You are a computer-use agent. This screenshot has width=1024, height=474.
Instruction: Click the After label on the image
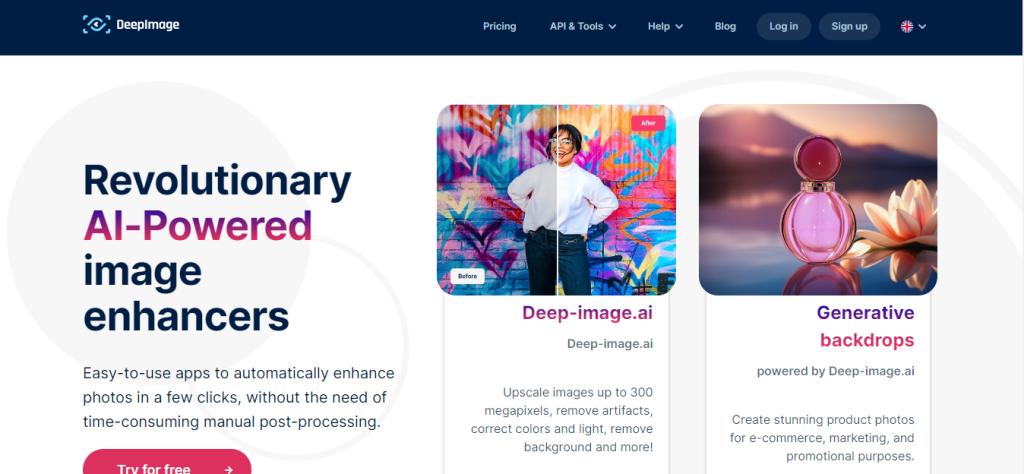pos(648,123)
